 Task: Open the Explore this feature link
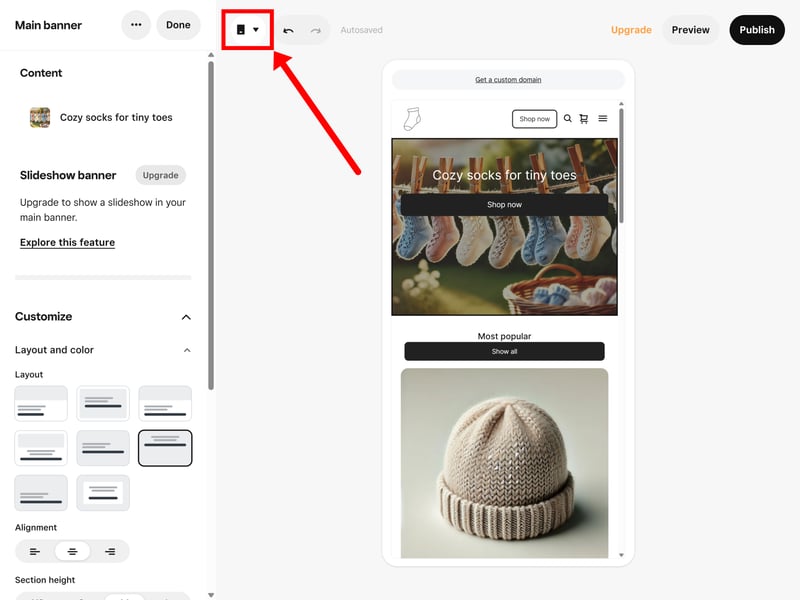(x=67, y=242)
